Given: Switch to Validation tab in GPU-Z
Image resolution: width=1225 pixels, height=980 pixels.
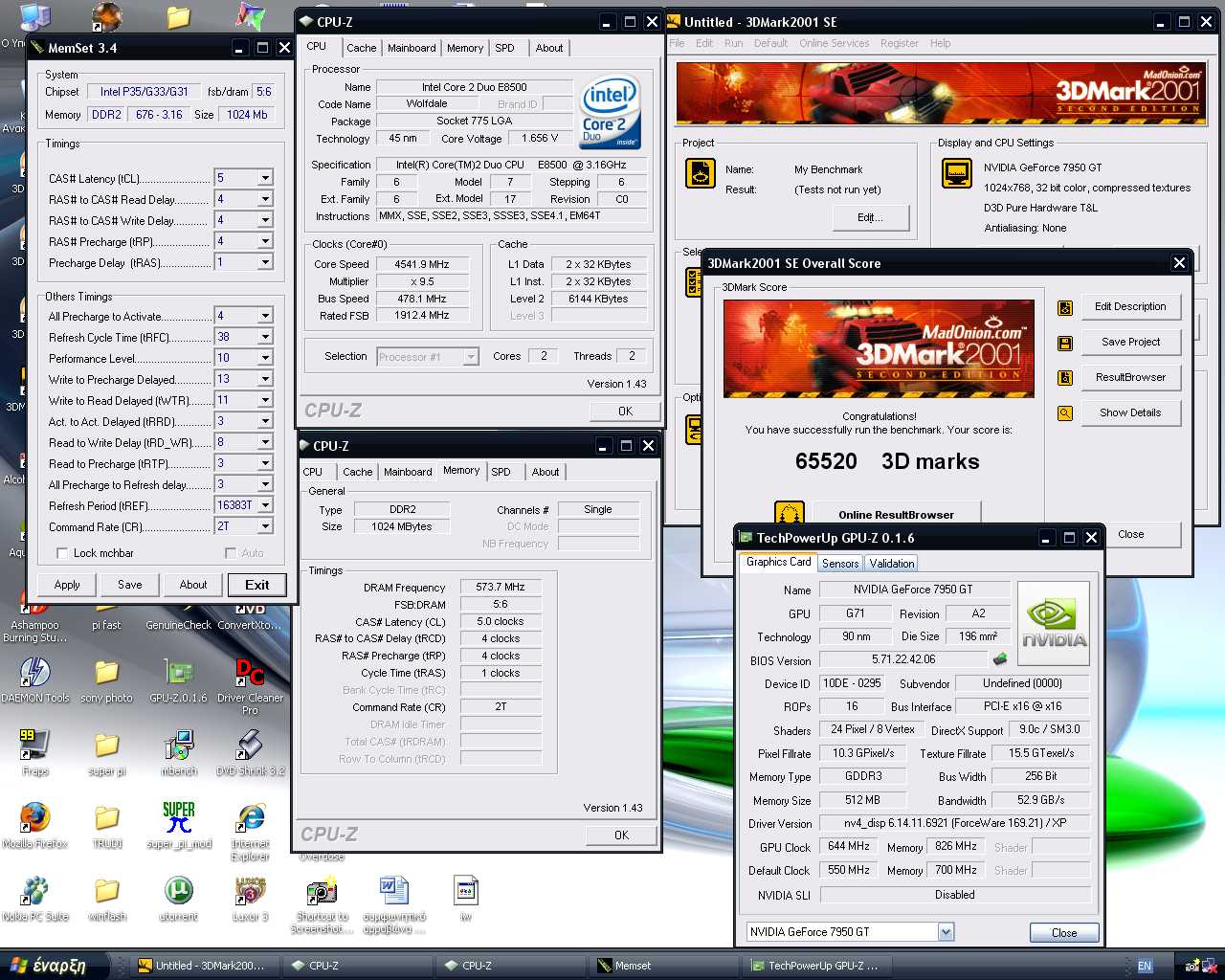Looking at the screenshot, I should [x=892, y=564].
